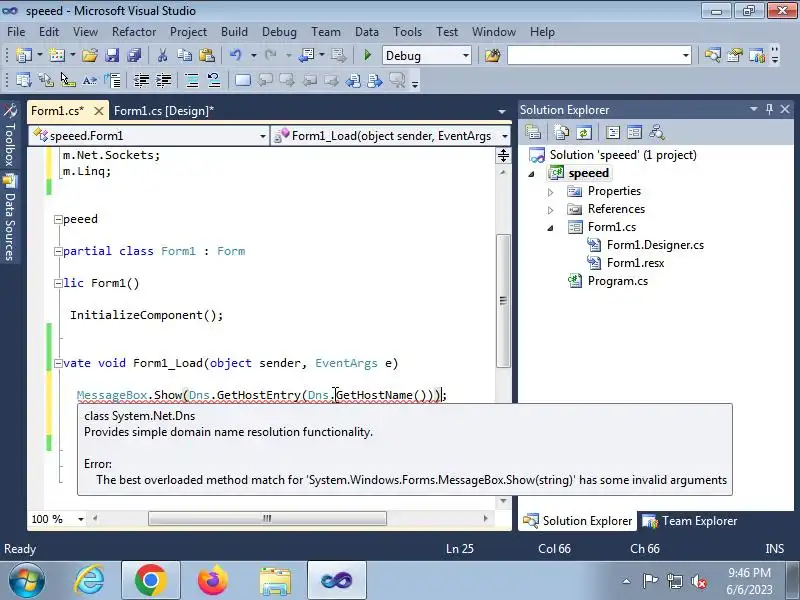Open the active files list dropdown
The height and width of the screenshot is (600, 800).
coord(502,111)
